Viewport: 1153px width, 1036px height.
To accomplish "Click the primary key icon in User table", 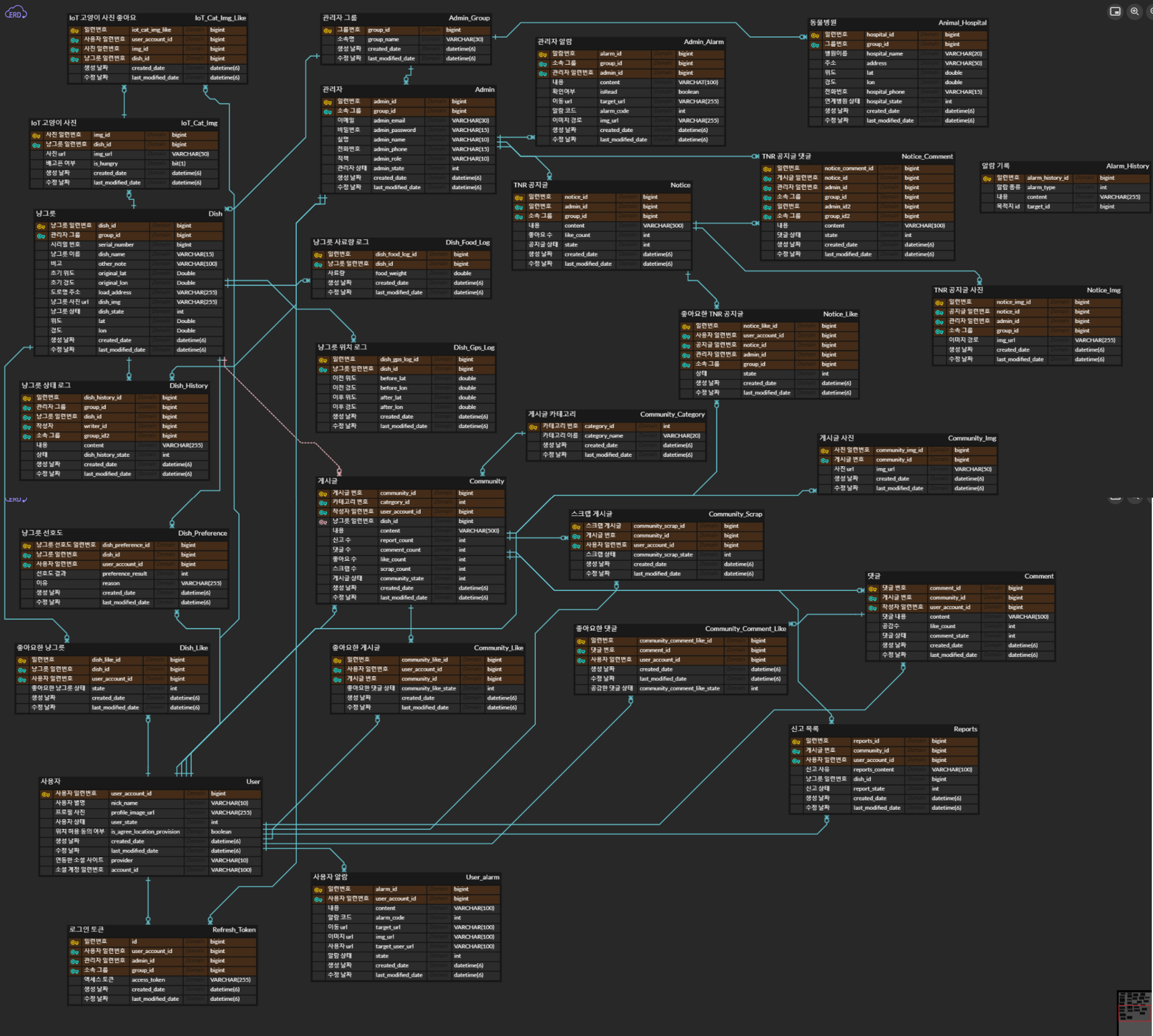I will point(45,794).
